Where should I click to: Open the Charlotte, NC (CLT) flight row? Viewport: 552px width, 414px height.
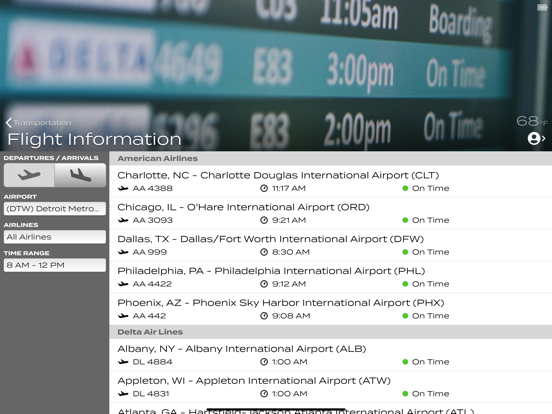tap(331, 181)
